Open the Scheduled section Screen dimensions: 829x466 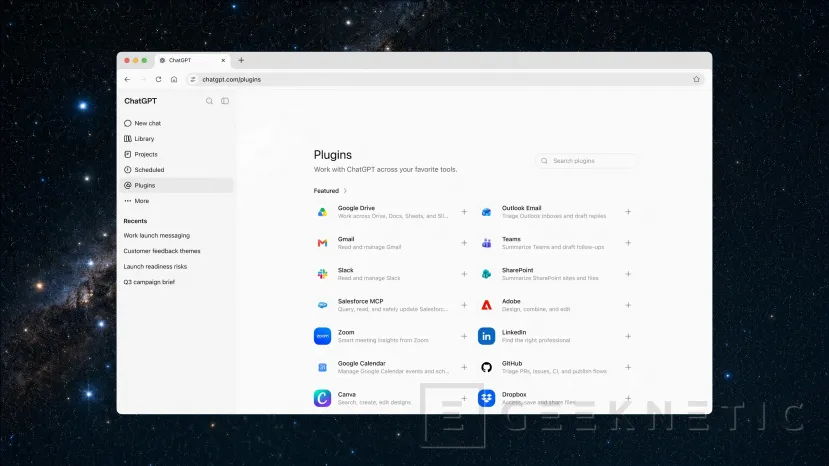[177, 170]
